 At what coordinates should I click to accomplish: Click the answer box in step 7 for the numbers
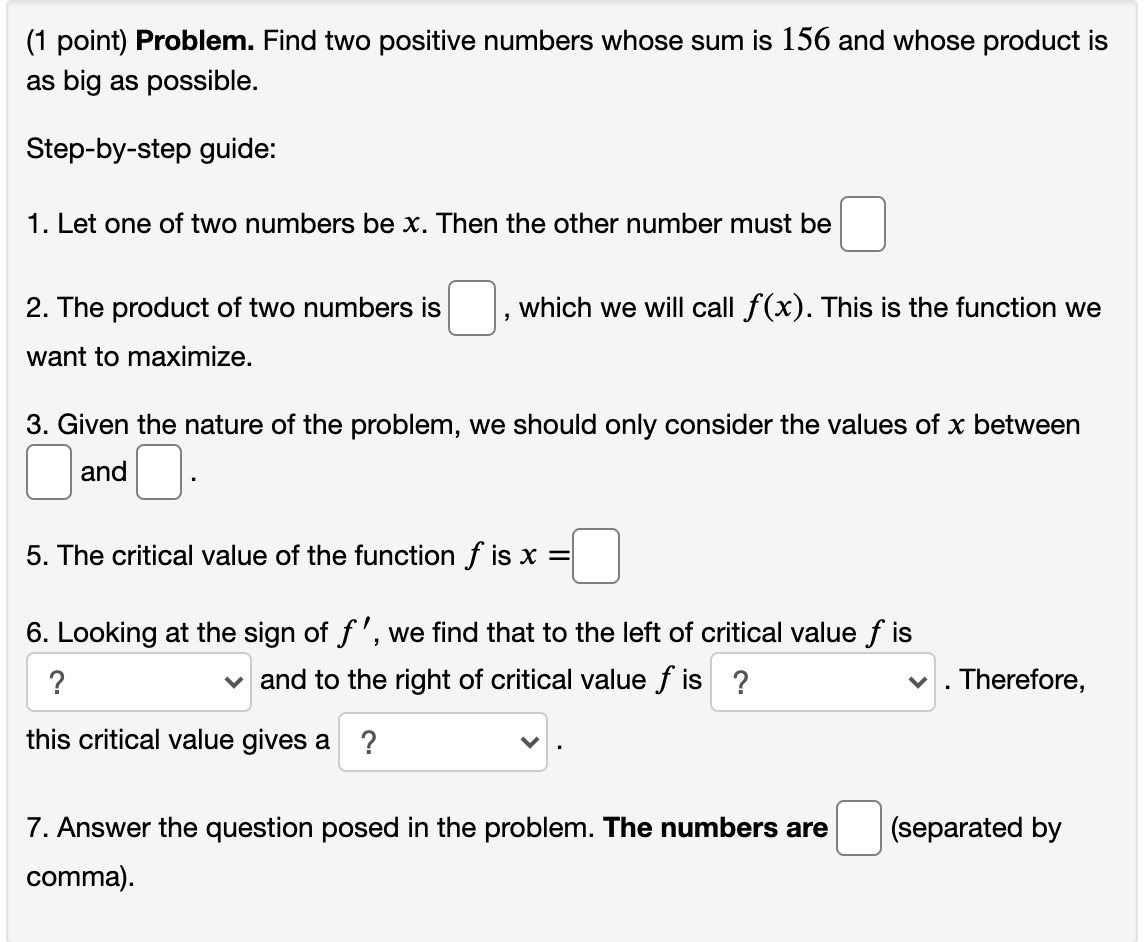(858, 828)
